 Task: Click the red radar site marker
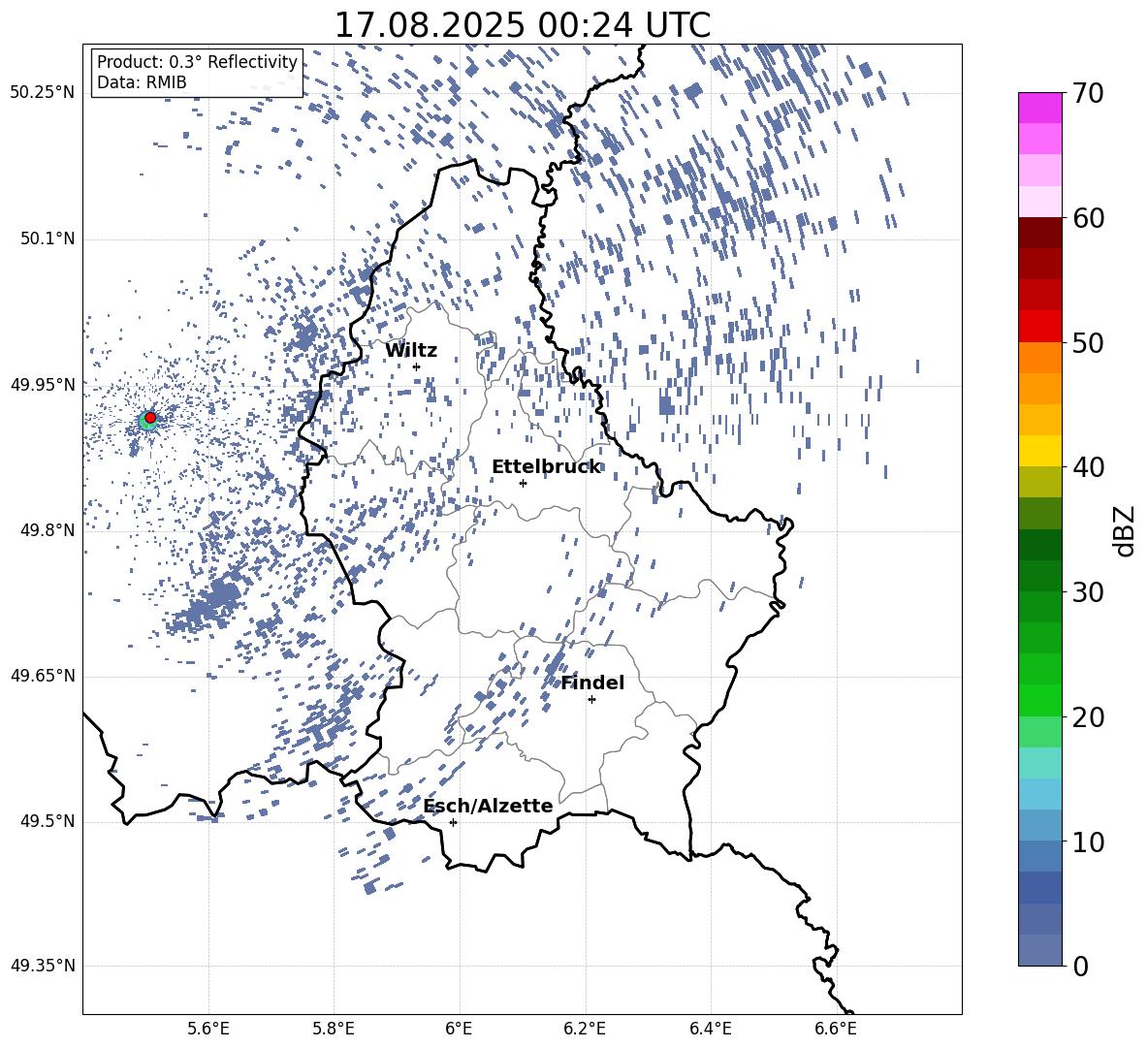click(x=150, y=418)
